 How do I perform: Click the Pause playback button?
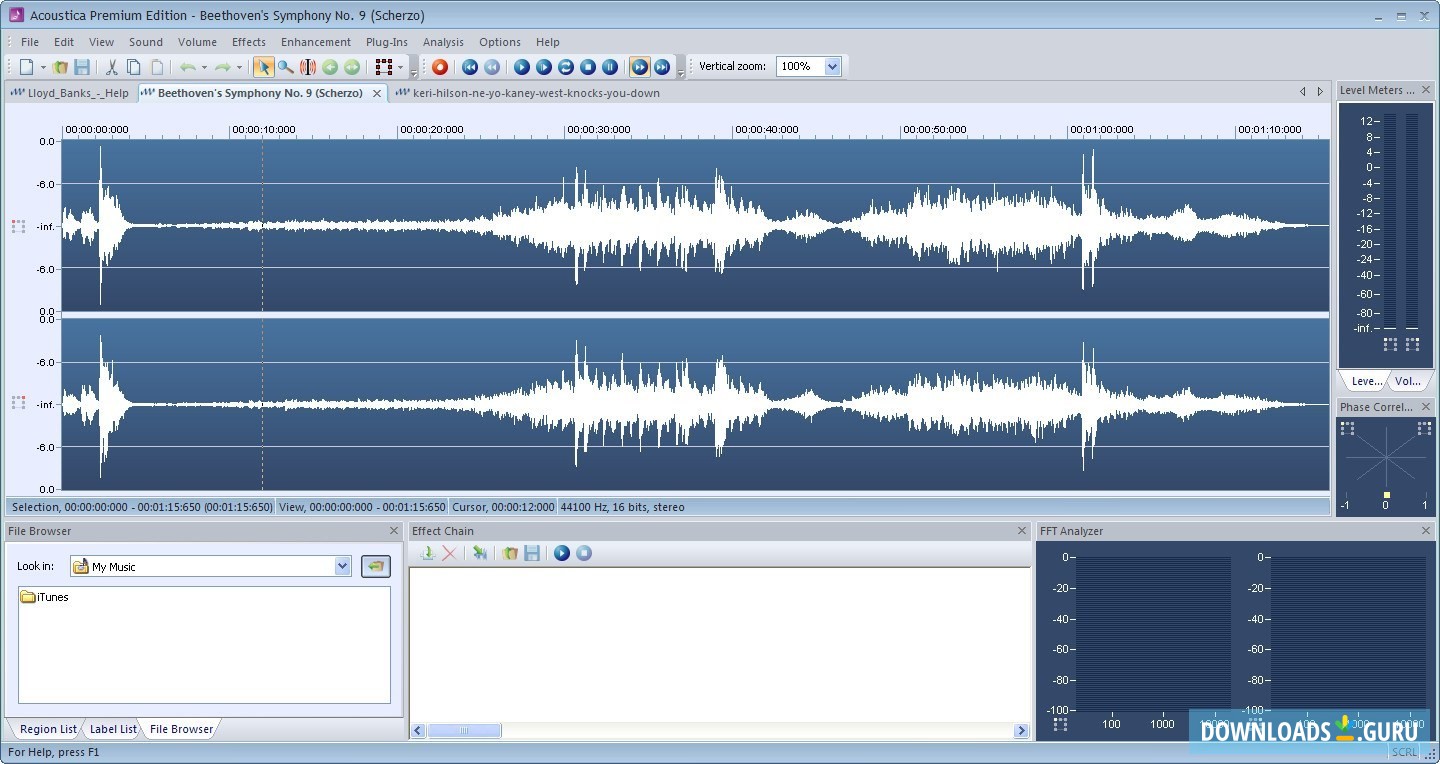(x=610, y=67)
